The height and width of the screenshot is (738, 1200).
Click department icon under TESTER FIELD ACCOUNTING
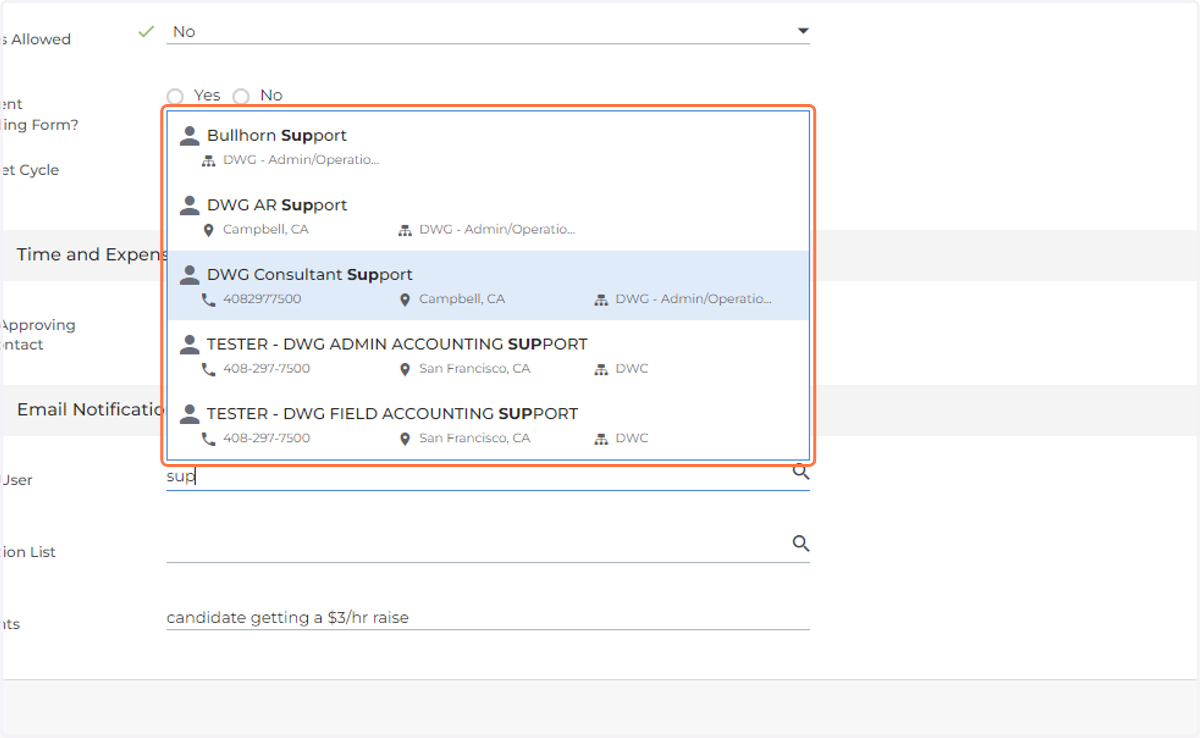tap(601, 438)
